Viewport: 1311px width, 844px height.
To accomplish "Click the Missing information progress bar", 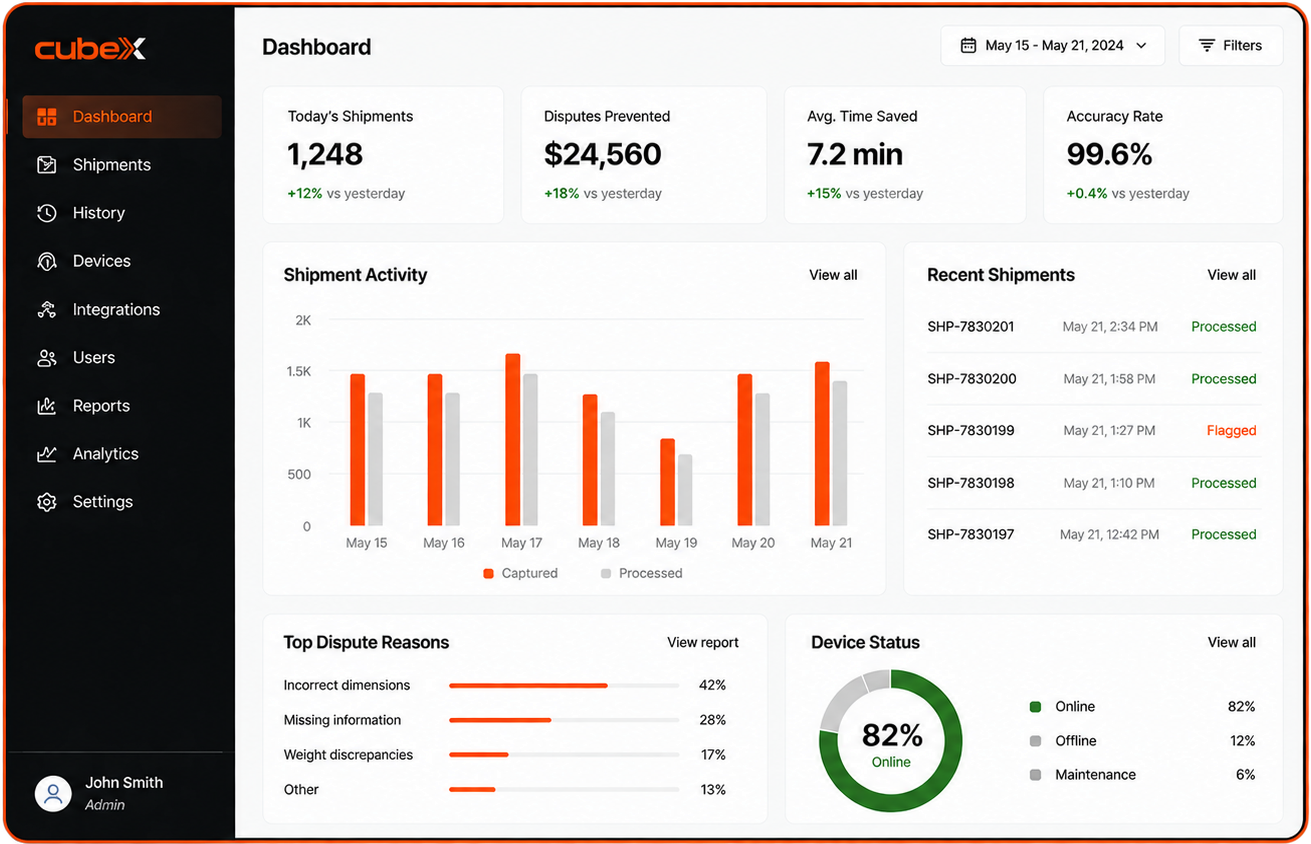I will click(564, 720).
